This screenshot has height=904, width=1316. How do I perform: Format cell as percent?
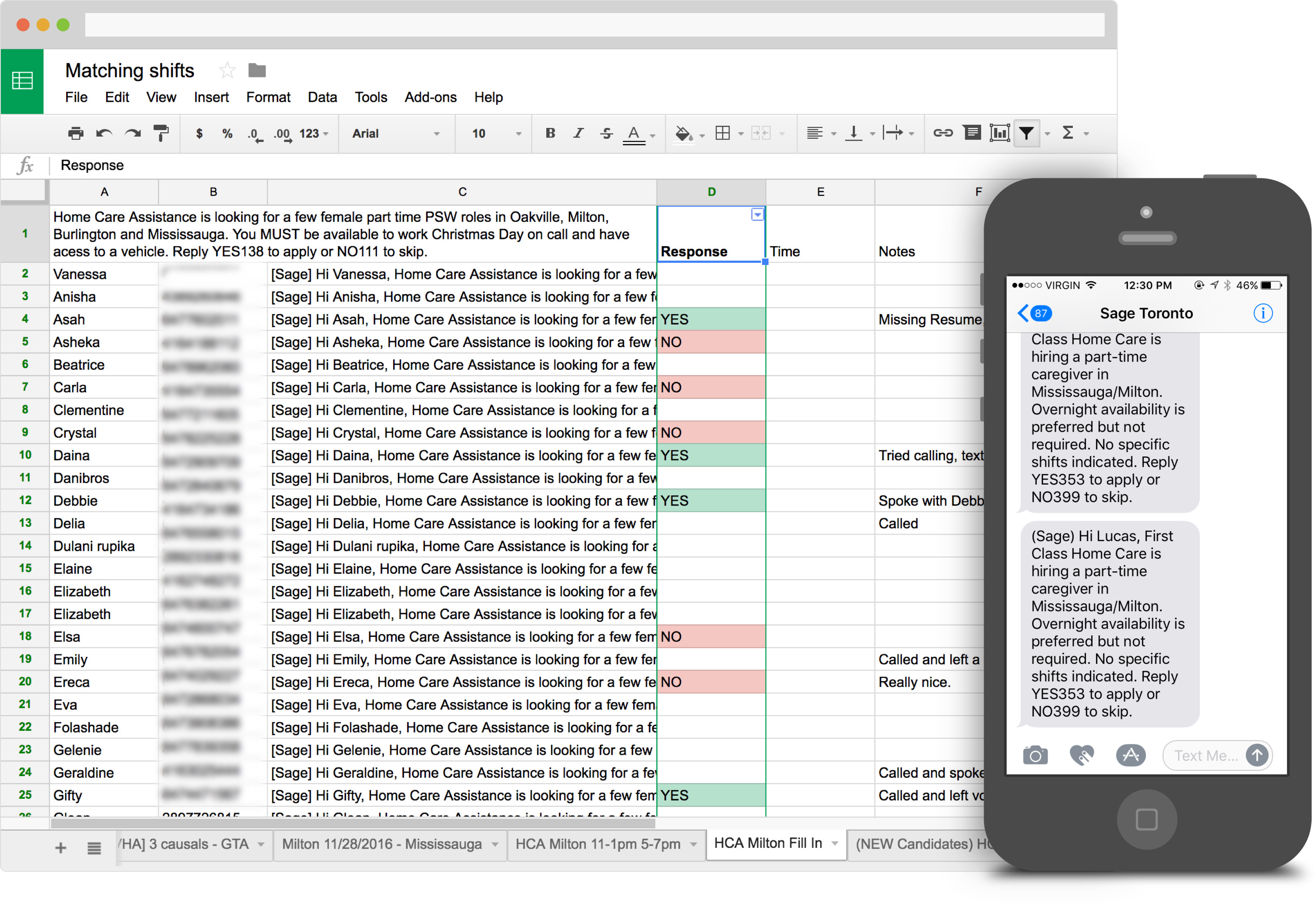tap(227, 134)
